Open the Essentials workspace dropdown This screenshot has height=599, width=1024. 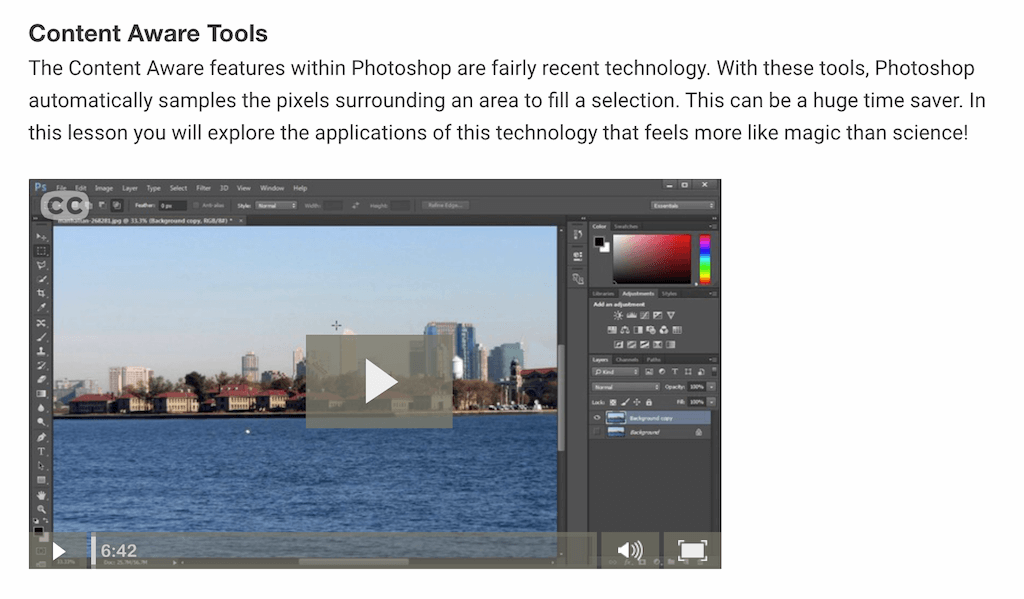[x=683, y=205]
